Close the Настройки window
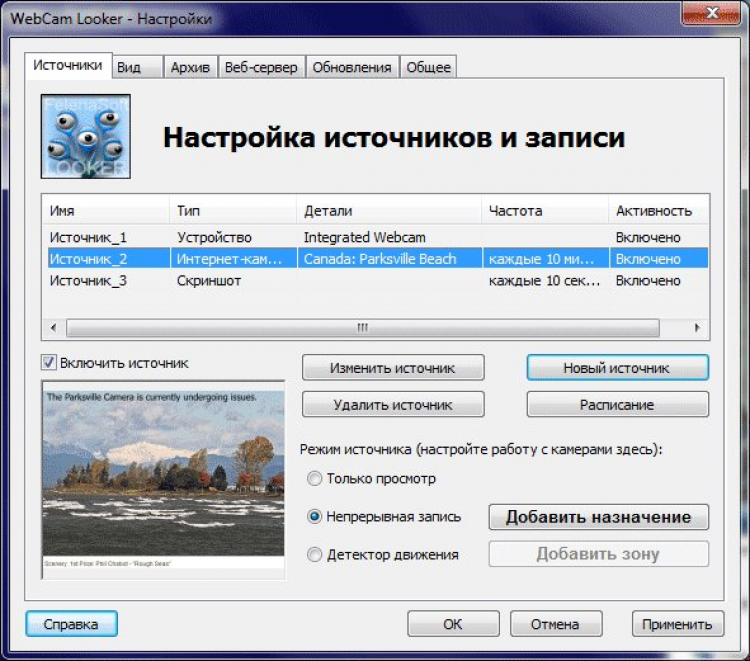The image size is (750, 661). [x=712, y=13]
